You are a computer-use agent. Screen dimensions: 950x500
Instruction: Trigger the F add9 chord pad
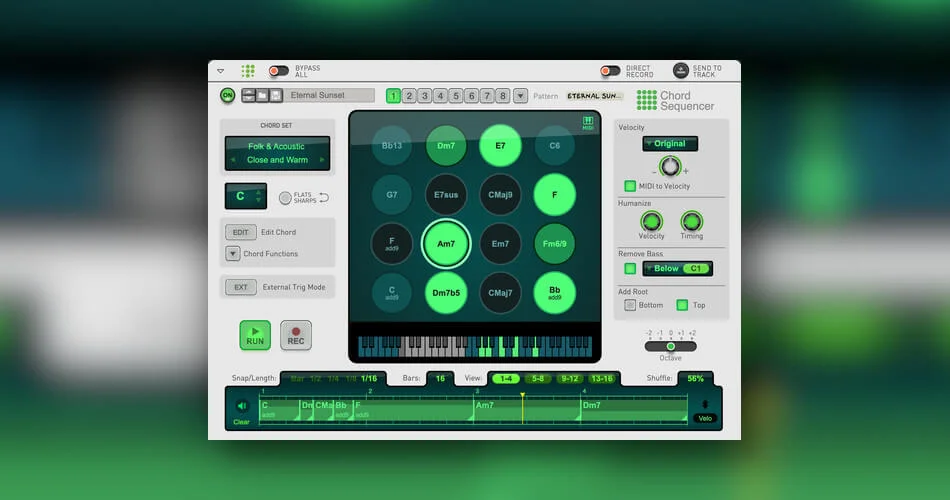392,244
